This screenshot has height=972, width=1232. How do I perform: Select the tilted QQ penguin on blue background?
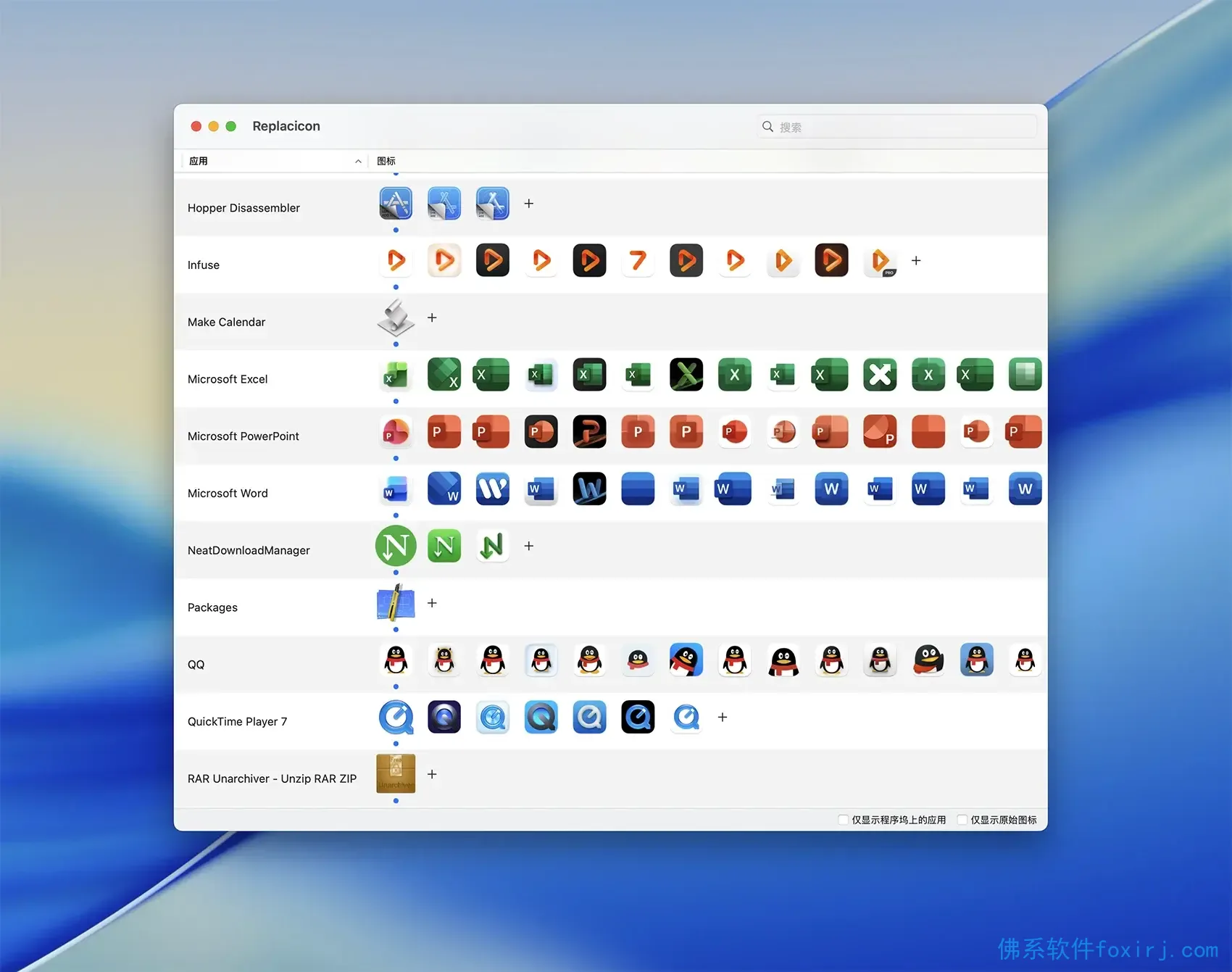pos(686,660)
